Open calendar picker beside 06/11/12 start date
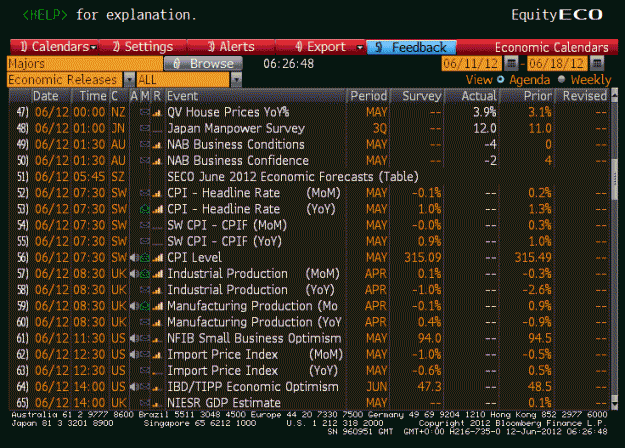The image size is (625, 448). 511,63
